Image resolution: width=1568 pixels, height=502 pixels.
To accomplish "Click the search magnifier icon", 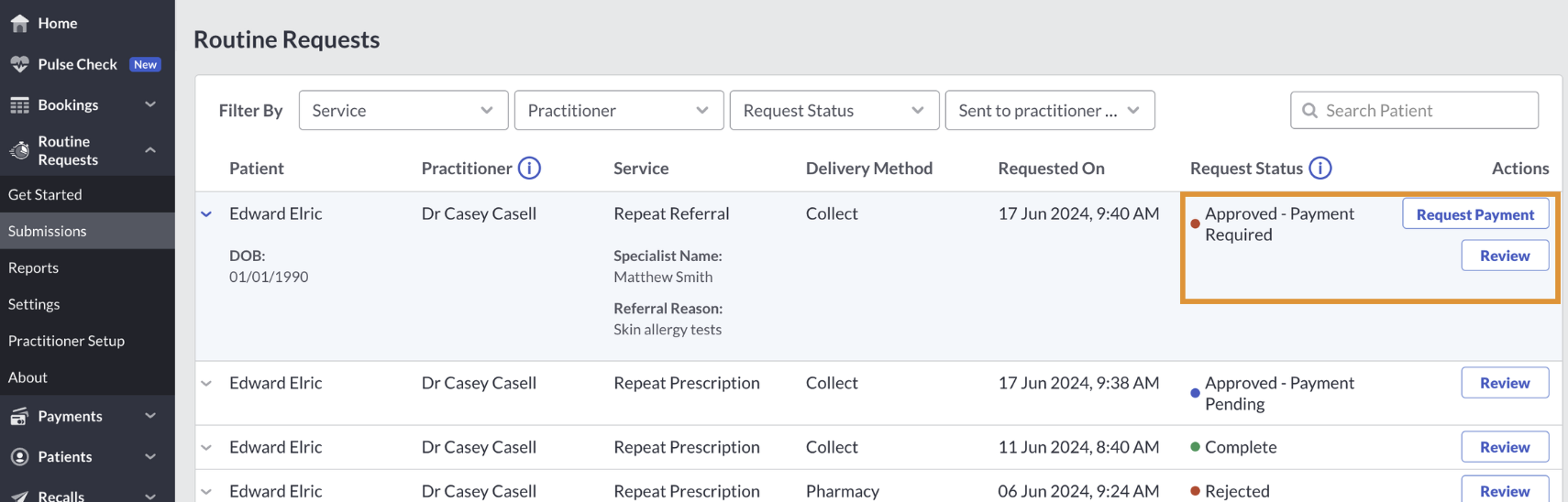I will [1310, 111].
